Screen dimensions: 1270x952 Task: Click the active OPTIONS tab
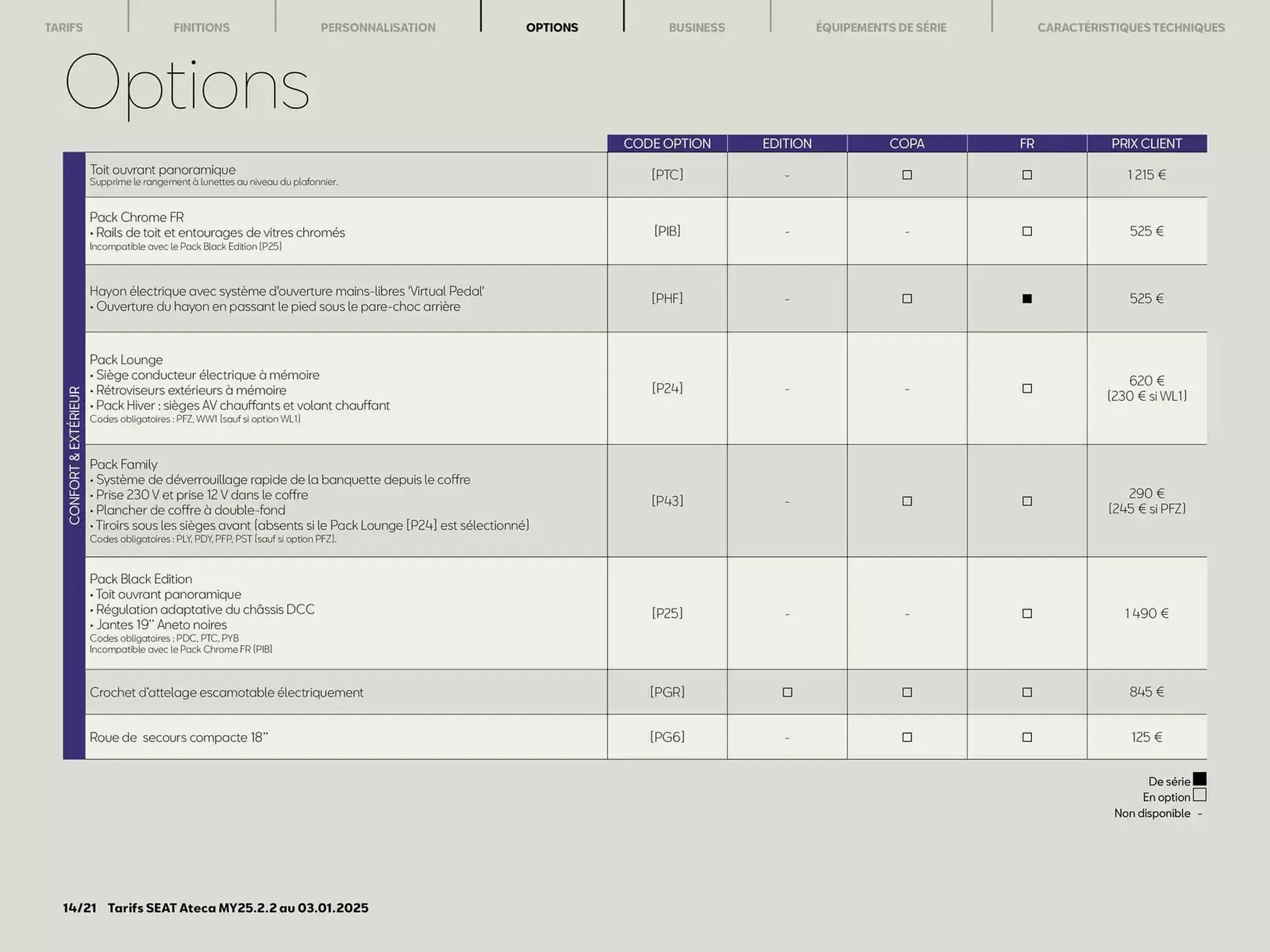point(552,27)
